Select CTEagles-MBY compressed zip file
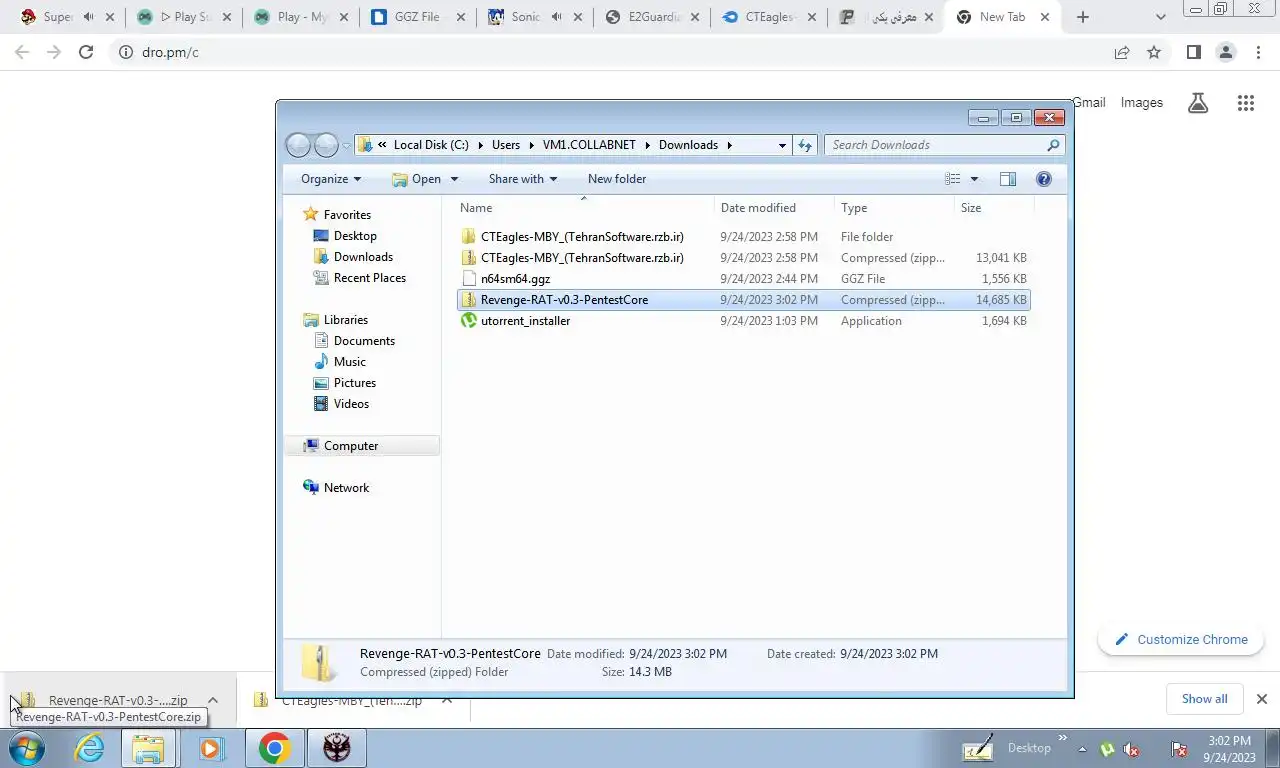The height and width of the screenshot is (768, 1280). (x=743, y=258)
